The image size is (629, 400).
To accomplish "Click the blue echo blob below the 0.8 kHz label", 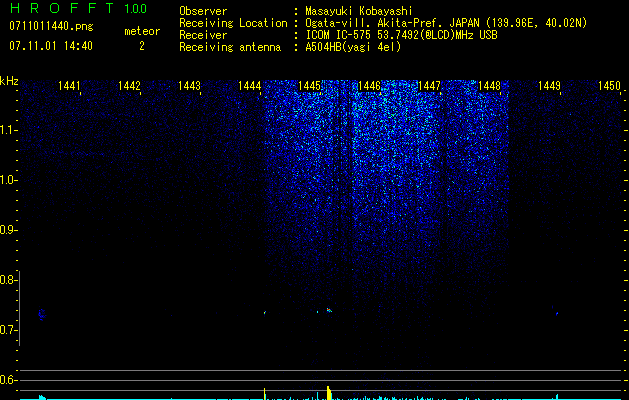I will tap(42, 314).
